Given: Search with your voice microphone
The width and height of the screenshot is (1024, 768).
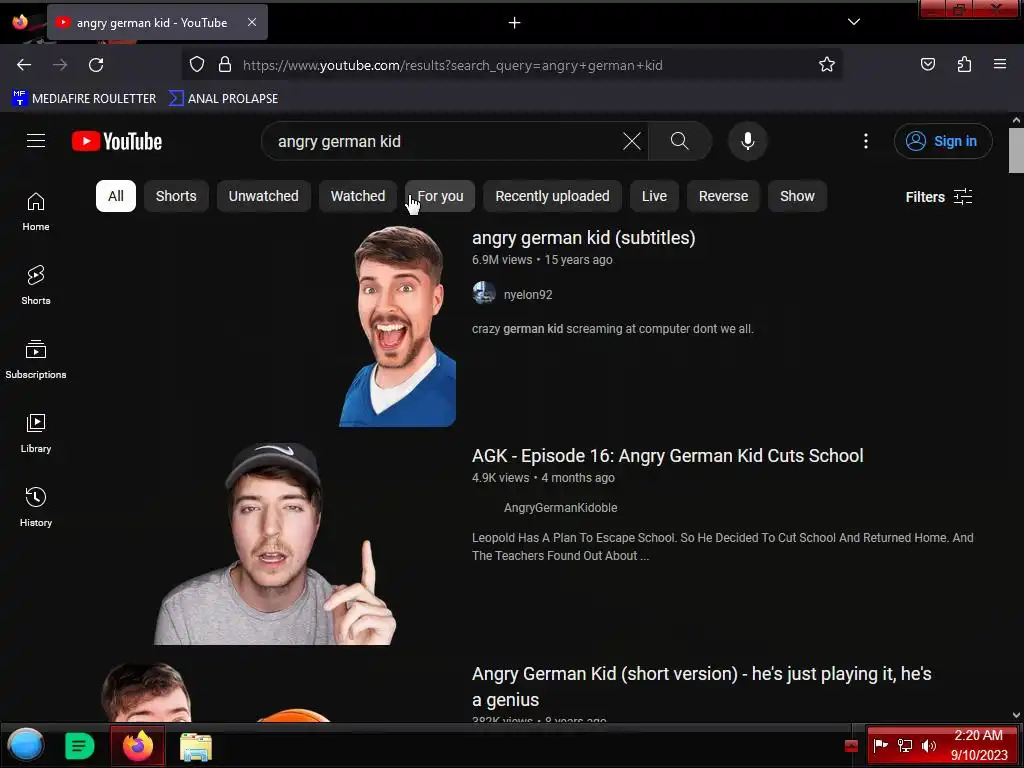Looking at the screenshot, I should (x=748, y=141).
